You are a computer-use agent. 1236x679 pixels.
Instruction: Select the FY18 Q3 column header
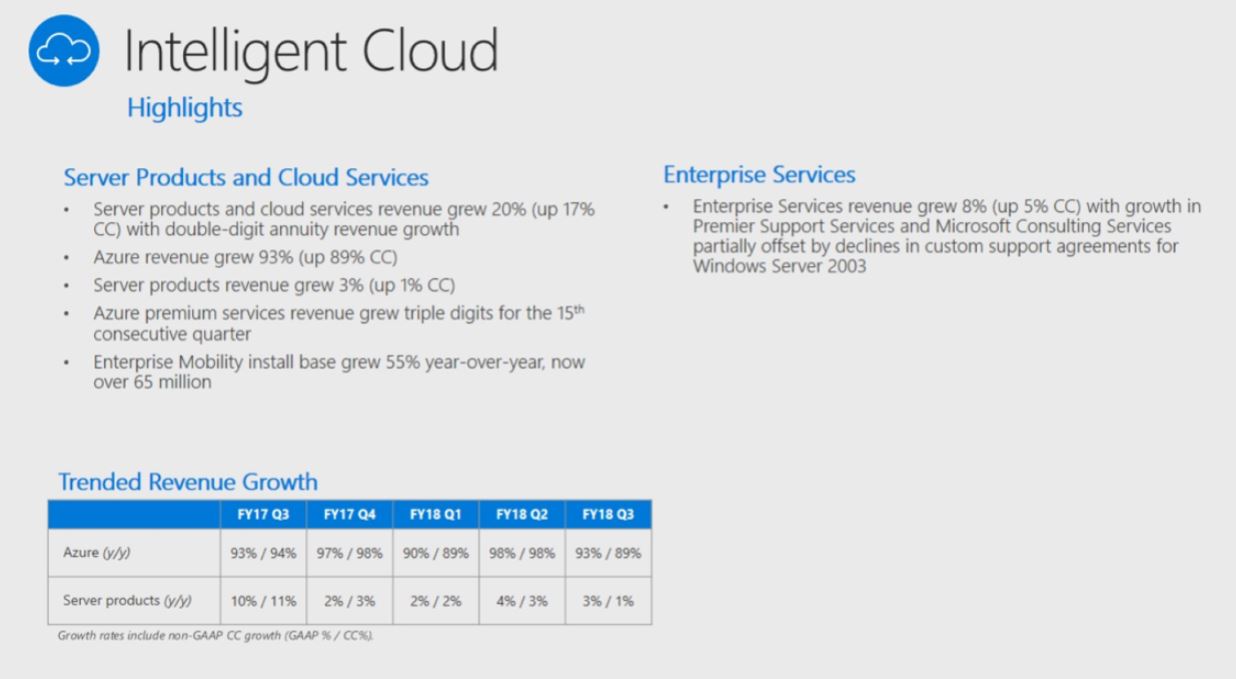coord(609,515)
